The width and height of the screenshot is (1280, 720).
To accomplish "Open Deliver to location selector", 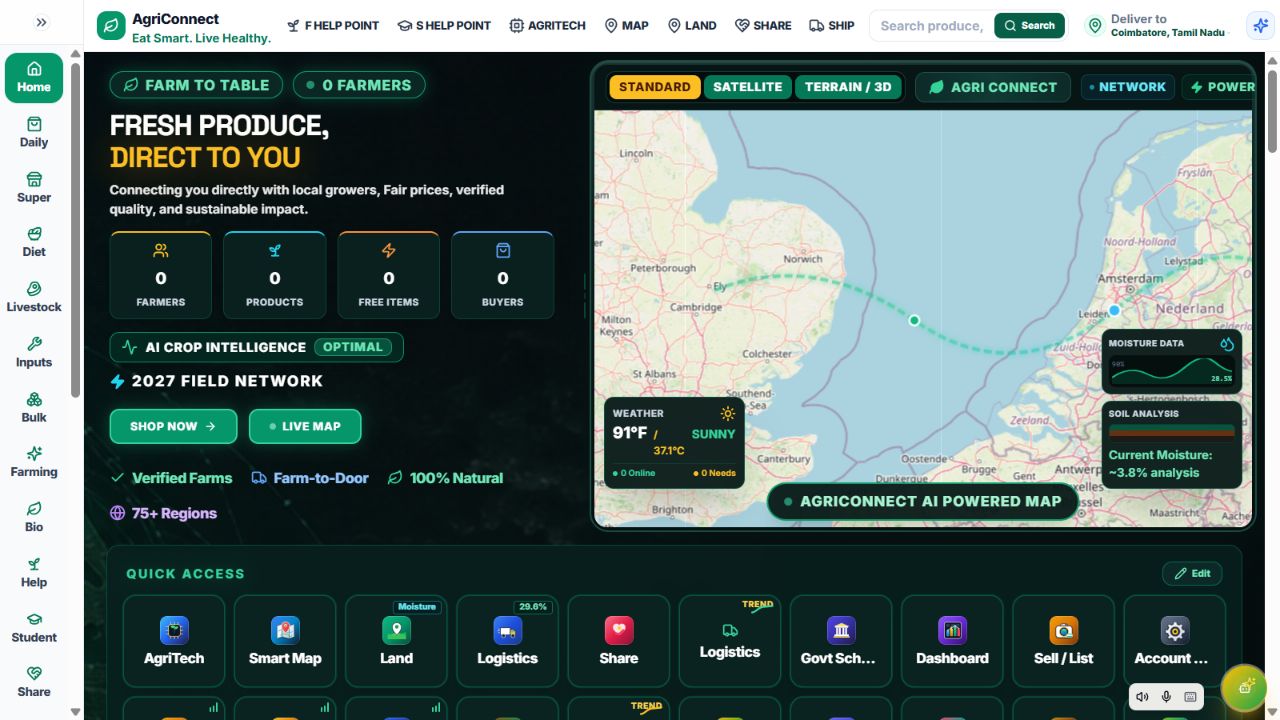I will (1158, 26).
